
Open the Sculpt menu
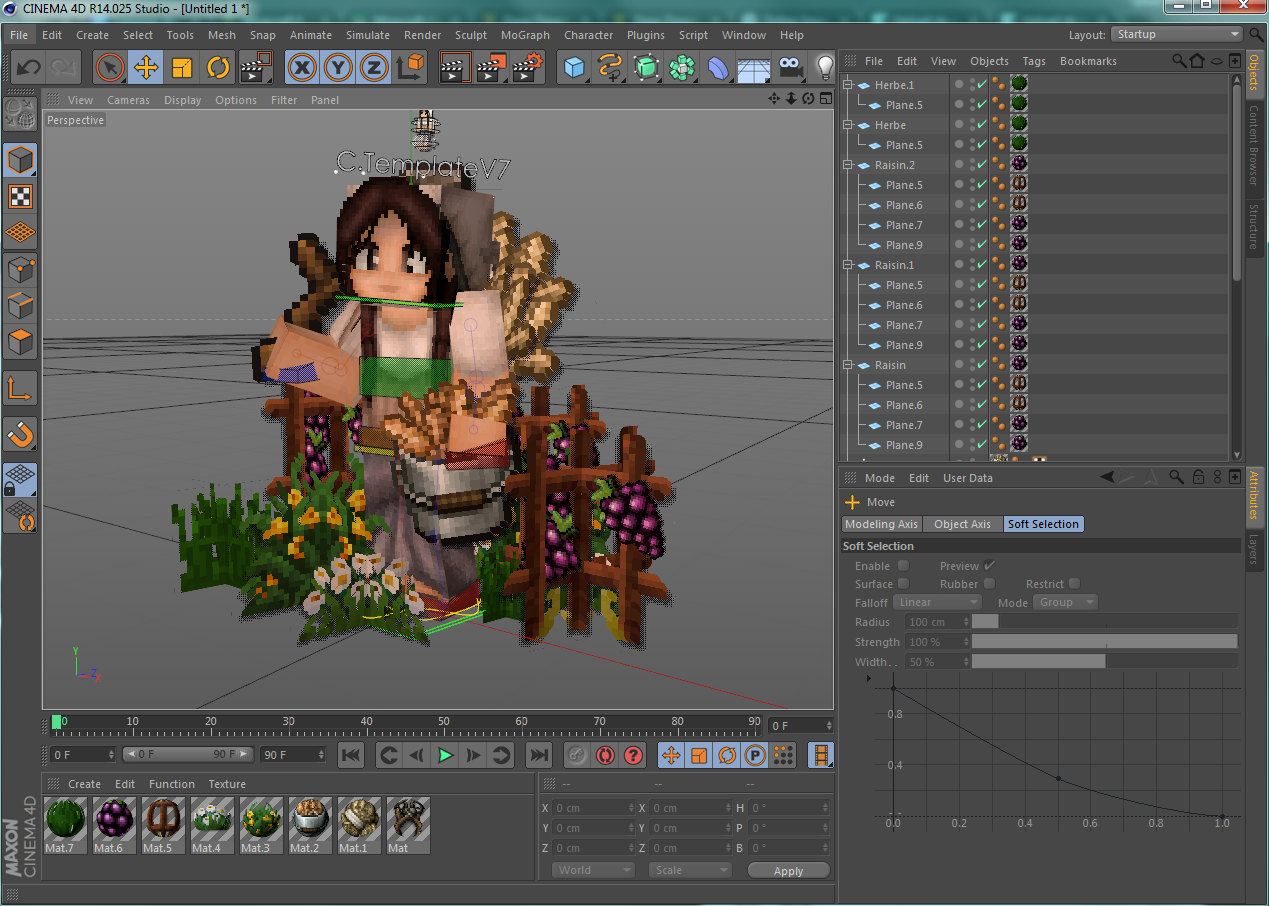(471, 35)
